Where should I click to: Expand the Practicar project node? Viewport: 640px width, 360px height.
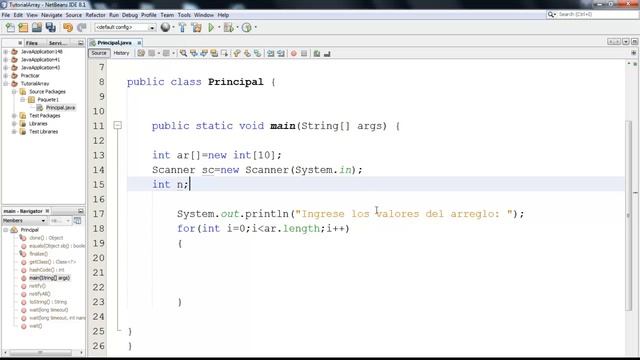tap(6, 76)
